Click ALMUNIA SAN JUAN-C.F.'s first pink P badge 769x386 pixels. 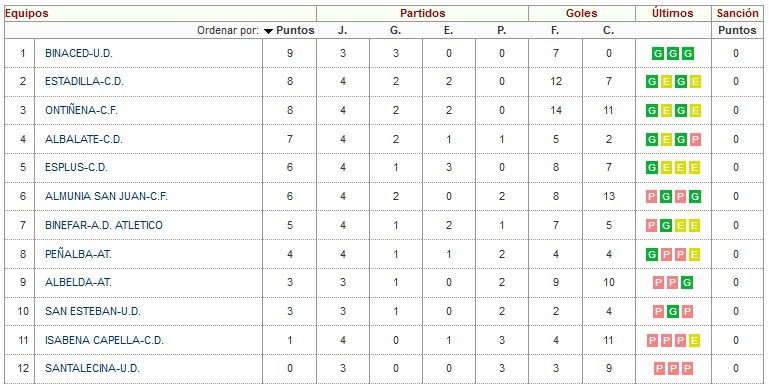tap(652, 197)
